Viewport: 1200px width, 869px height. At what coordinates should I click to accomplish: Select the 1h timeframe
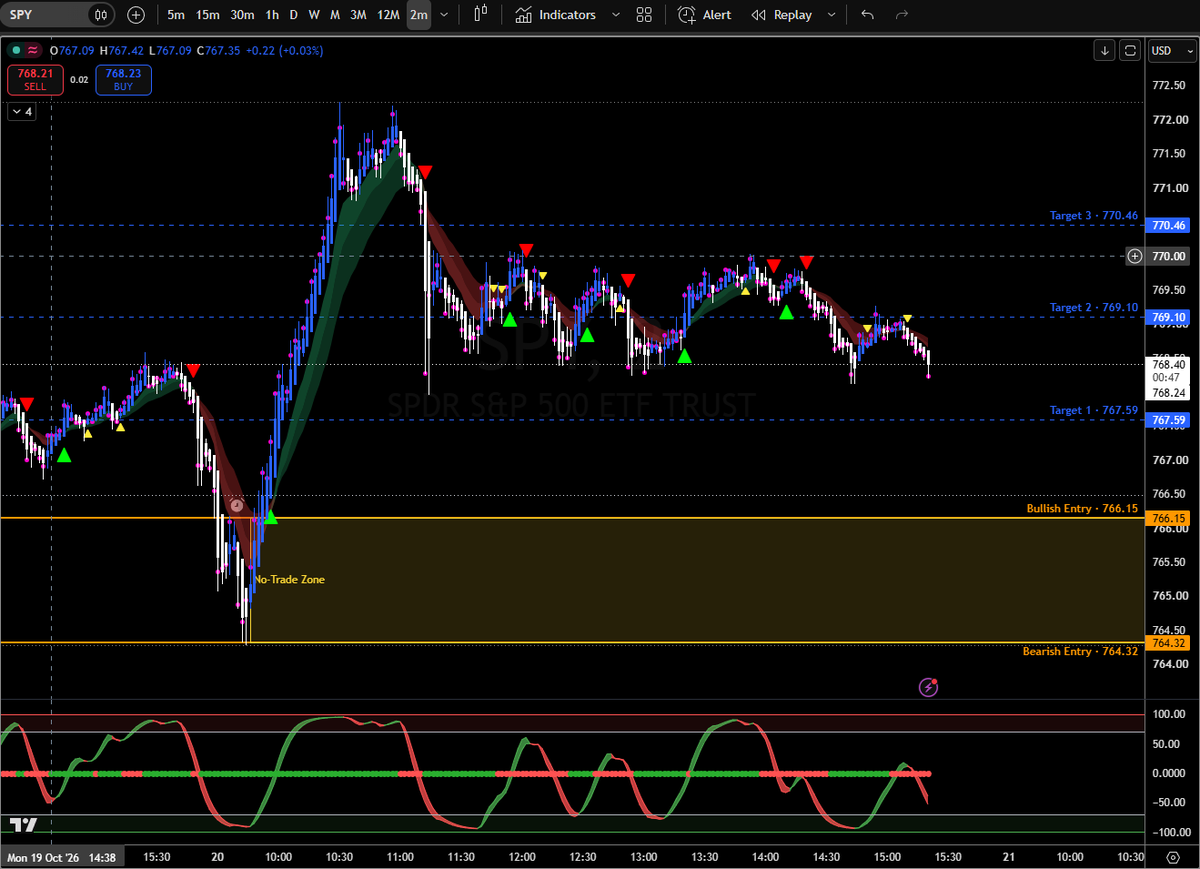point(272,15)
